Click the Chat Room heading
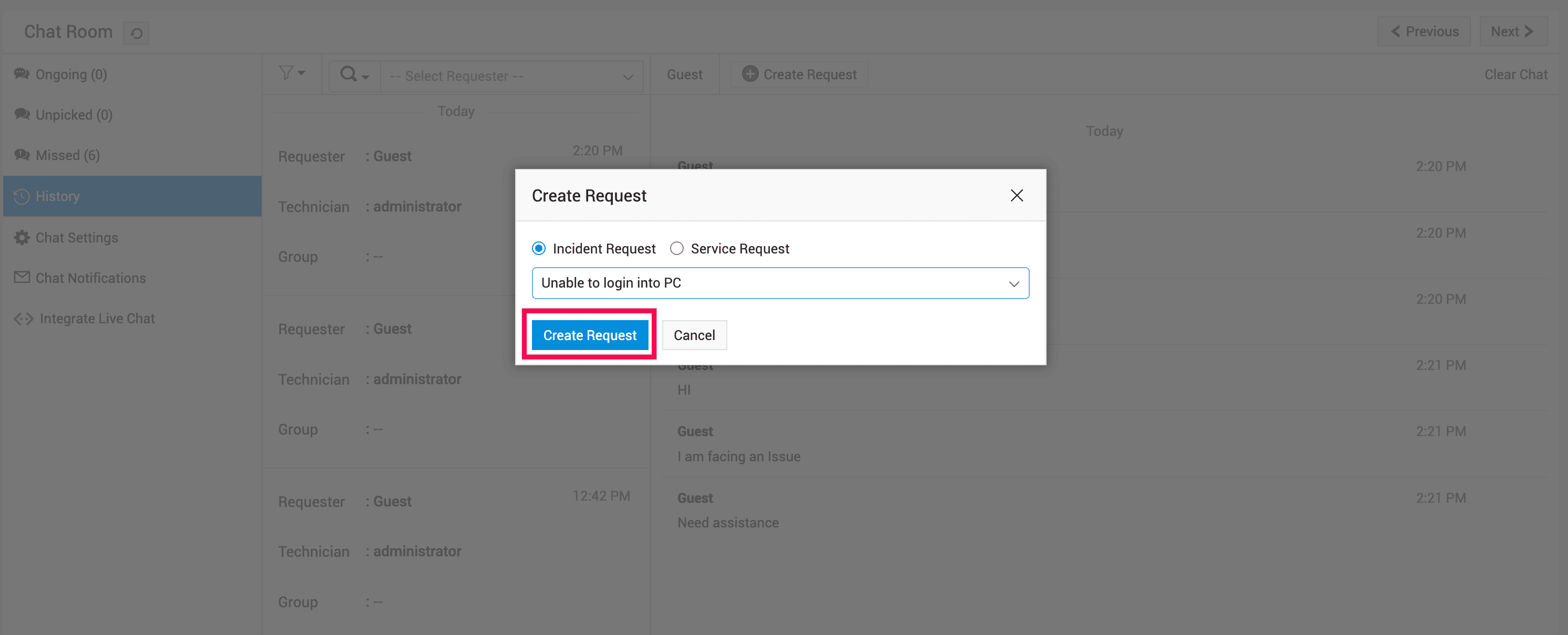Screen dimensions: 1568x635 click(68, 31)
